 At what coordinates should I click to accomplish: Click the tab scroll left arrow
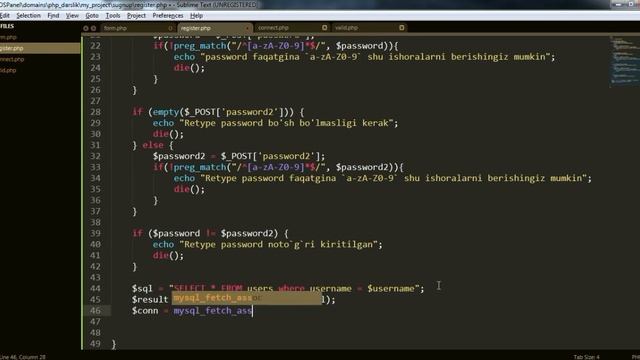(x=86, y=28)
